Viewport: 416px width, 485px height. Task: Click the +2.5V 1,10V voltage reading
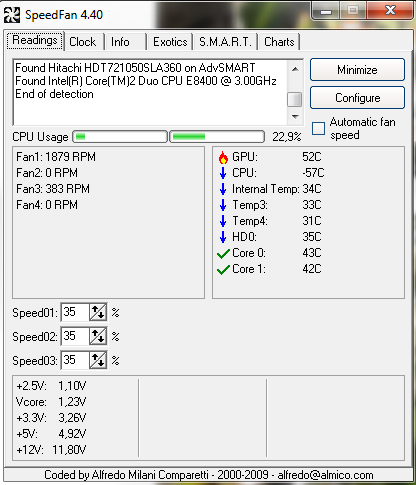(x=51, y=386)
